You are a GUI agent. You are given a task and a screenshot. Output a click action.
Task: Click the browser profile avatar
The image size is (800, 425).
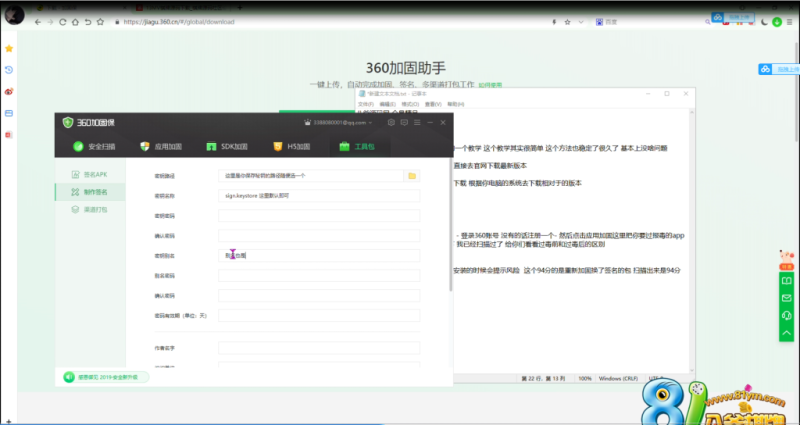click(14, 15)
